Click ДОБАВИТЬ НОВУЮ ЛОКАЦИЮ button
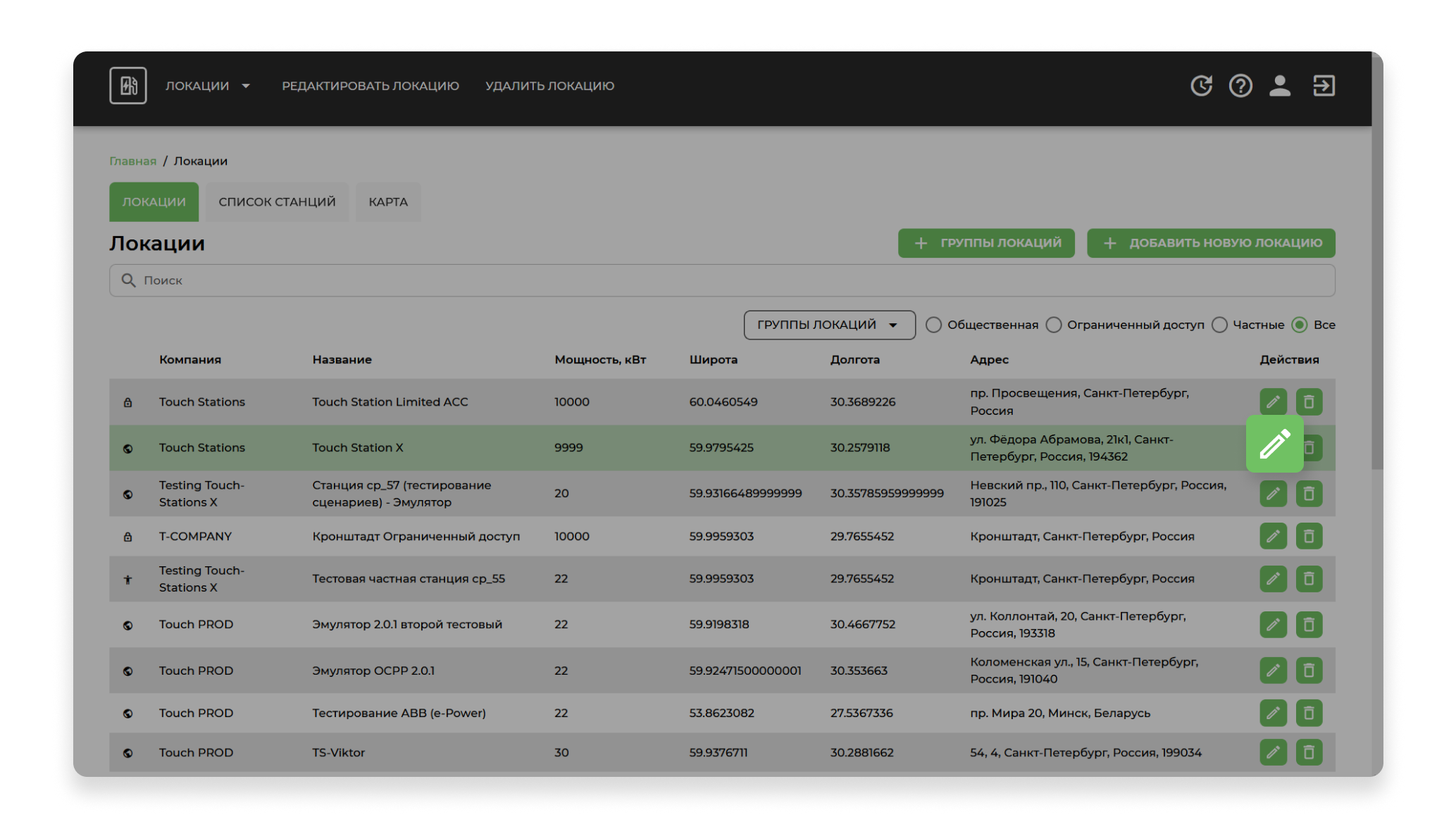The width and height of the screenshot is (1456, 829). click(1211, 243)
